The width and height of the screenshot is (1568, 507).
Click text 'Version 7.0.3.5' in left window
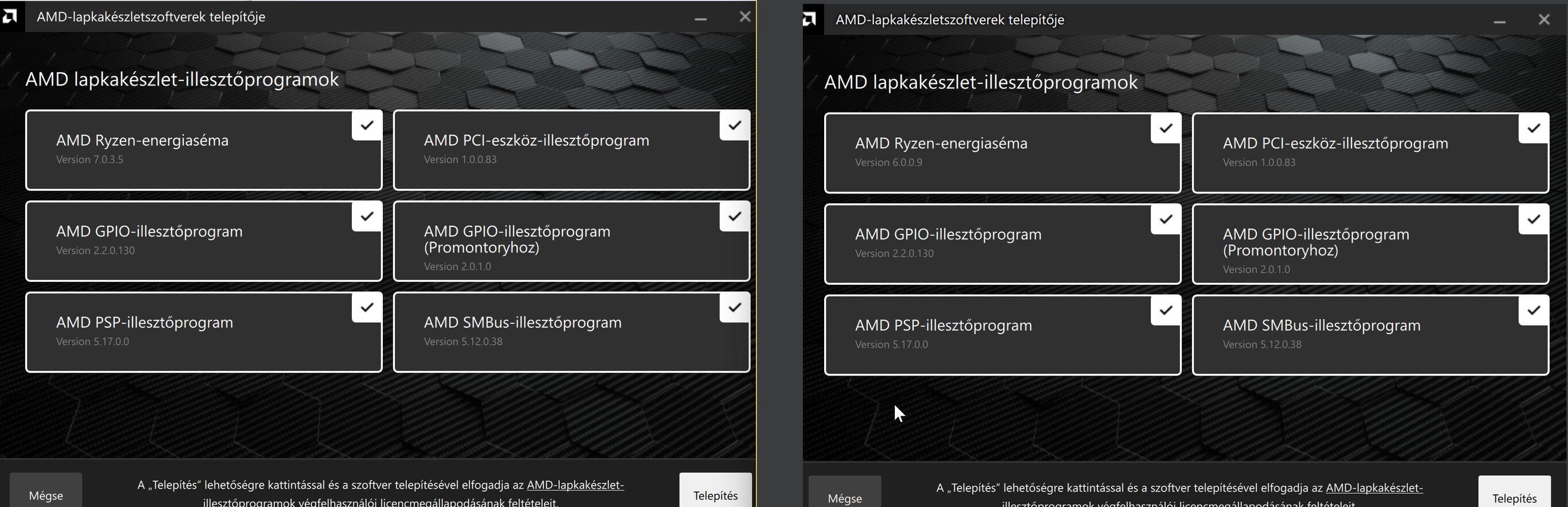[90, 160]
